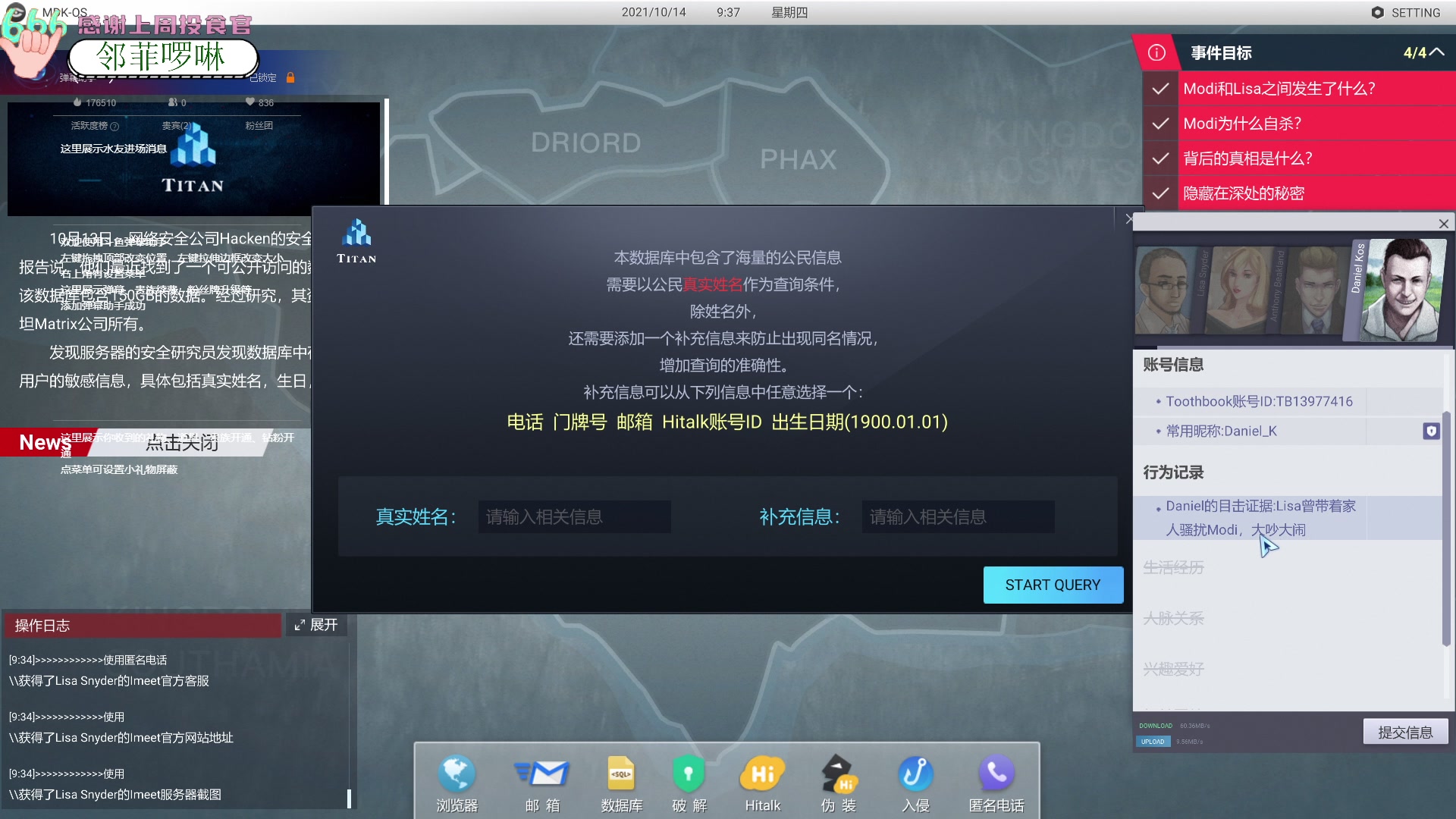
Task: Click the scrollbar in the profile panel
Action: click(1446, 529)
